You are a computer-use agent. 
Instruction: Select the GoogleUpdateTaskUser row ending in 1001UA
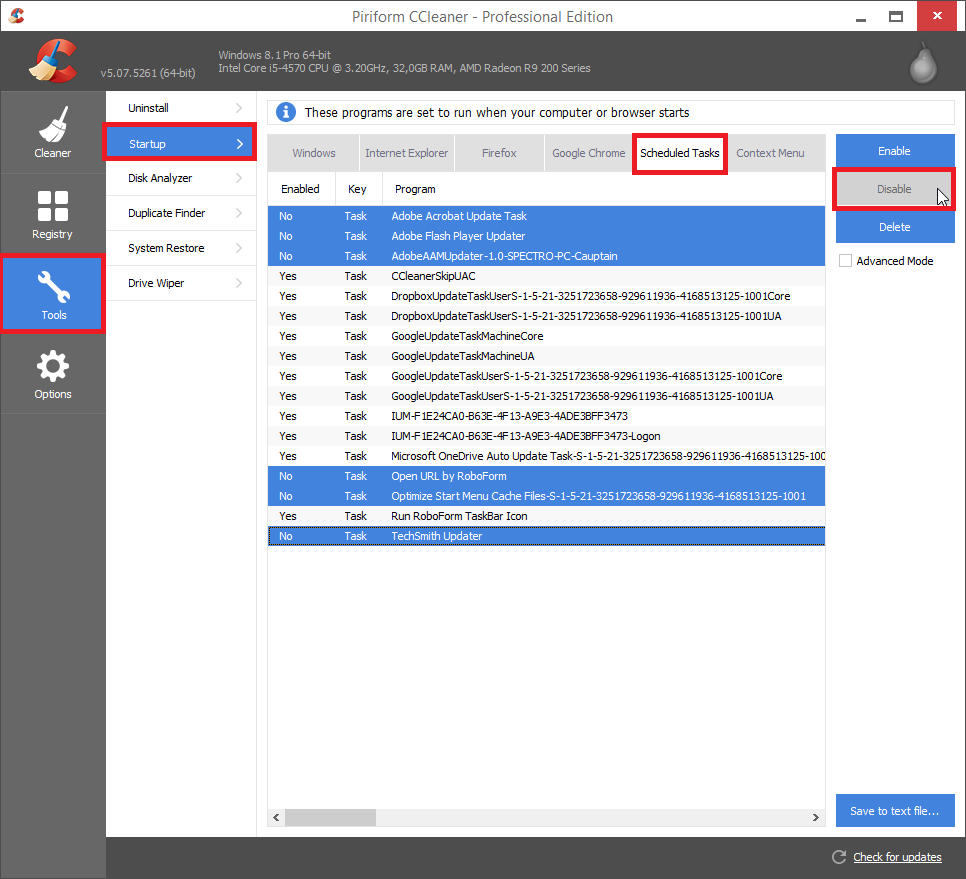click(546, 396)
